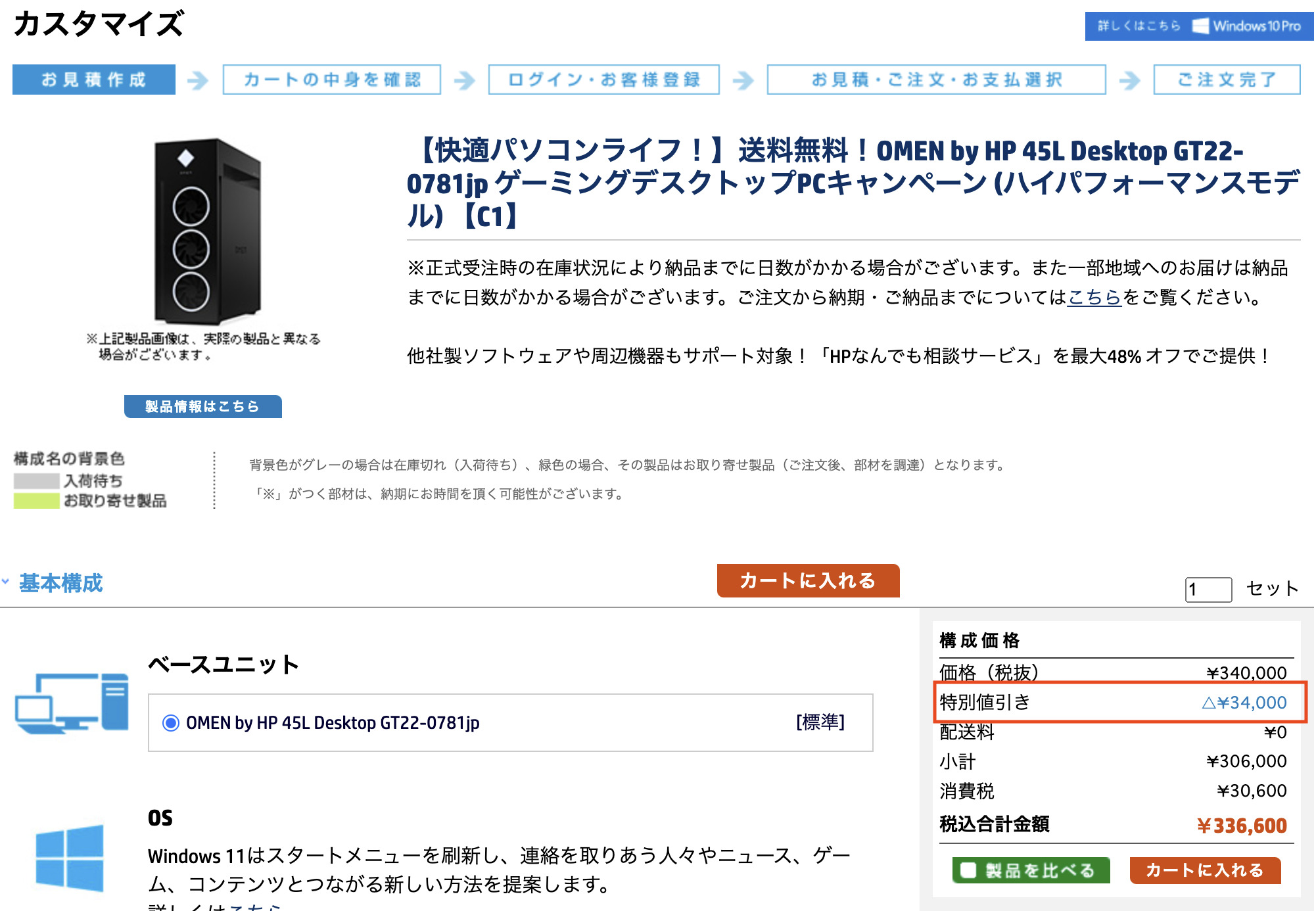Collapse the 基本構成 section chevron

point(6,582)
